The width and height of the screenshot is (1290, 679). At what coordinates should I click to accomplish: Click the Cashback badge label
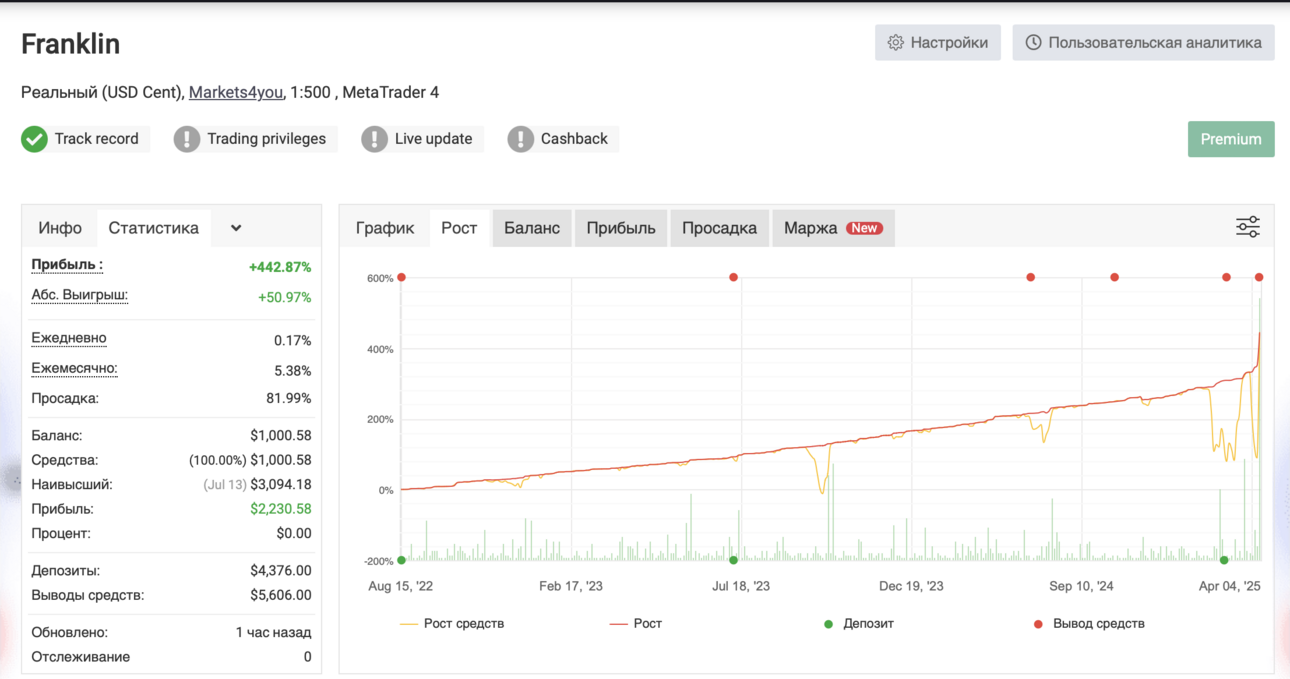pyautogui.click(x=574, y=139)
